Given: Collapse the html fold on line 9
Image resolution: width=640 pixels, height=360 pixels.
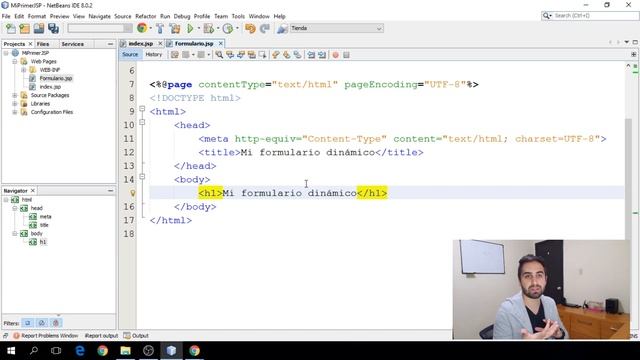Looking at the screenshot, I should click(142, 109).
